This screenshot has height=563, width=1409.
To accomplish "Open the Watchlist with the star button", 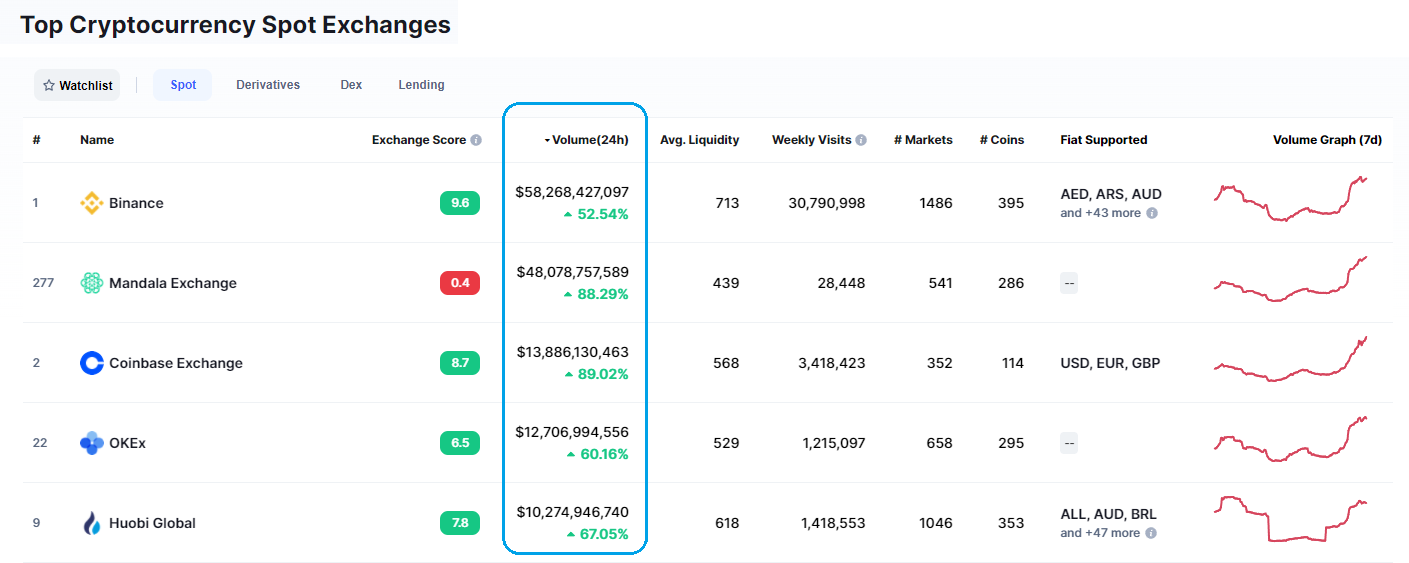I will pyautogui.click(x=77, y=85).
